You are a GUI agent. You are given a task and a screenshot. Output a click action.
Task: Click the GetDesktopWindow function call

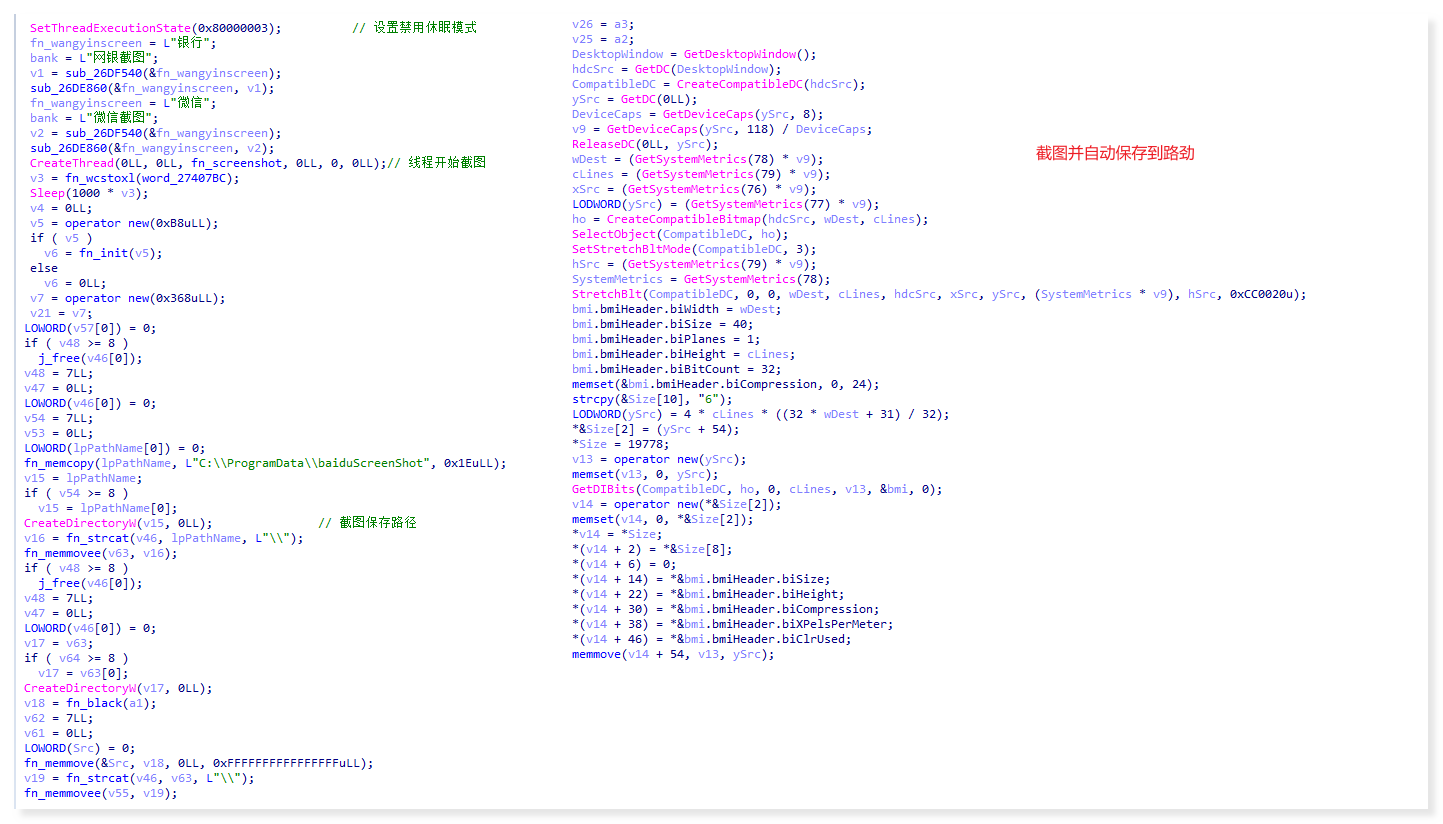(742, 54)
